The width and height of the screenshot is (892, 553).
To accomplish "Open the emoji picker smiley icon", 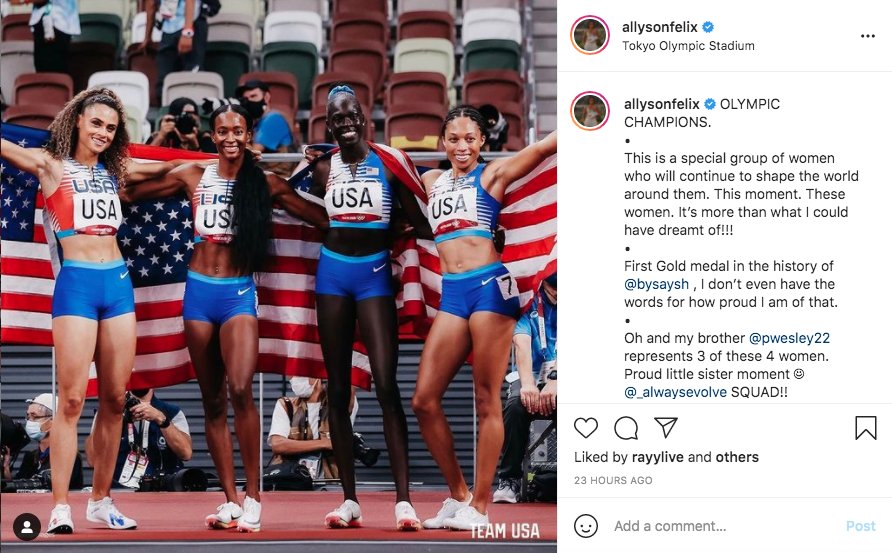I will [x=585, y=526].
